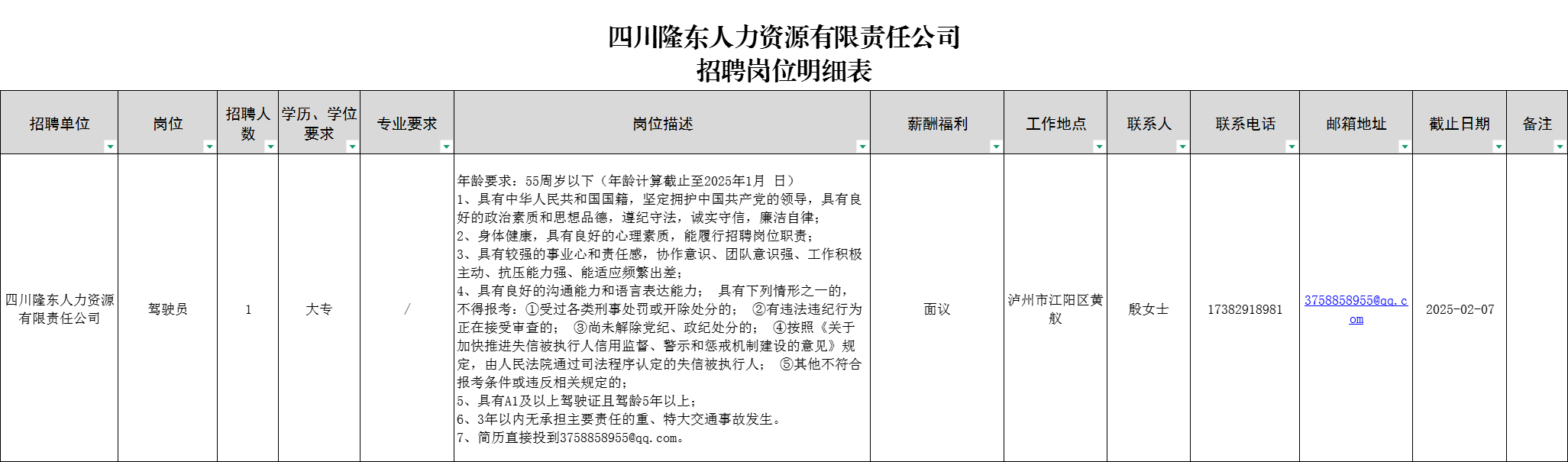Open the 截止日期 filter dropdown
The width and height of the screenshot is (1568, 462).
point(1498,147)
